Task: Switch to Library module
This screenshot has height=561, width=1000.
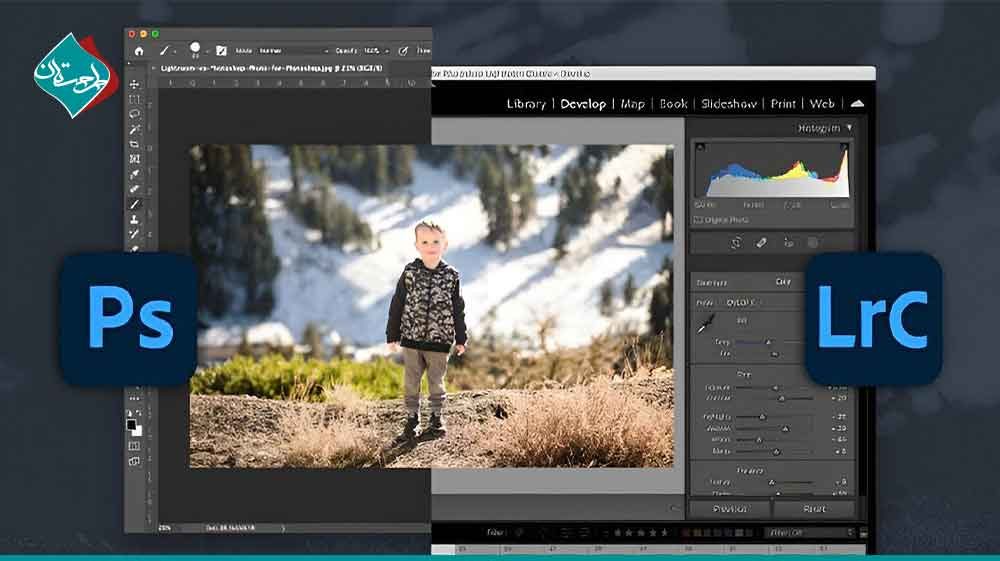Action: pos(526,103)
